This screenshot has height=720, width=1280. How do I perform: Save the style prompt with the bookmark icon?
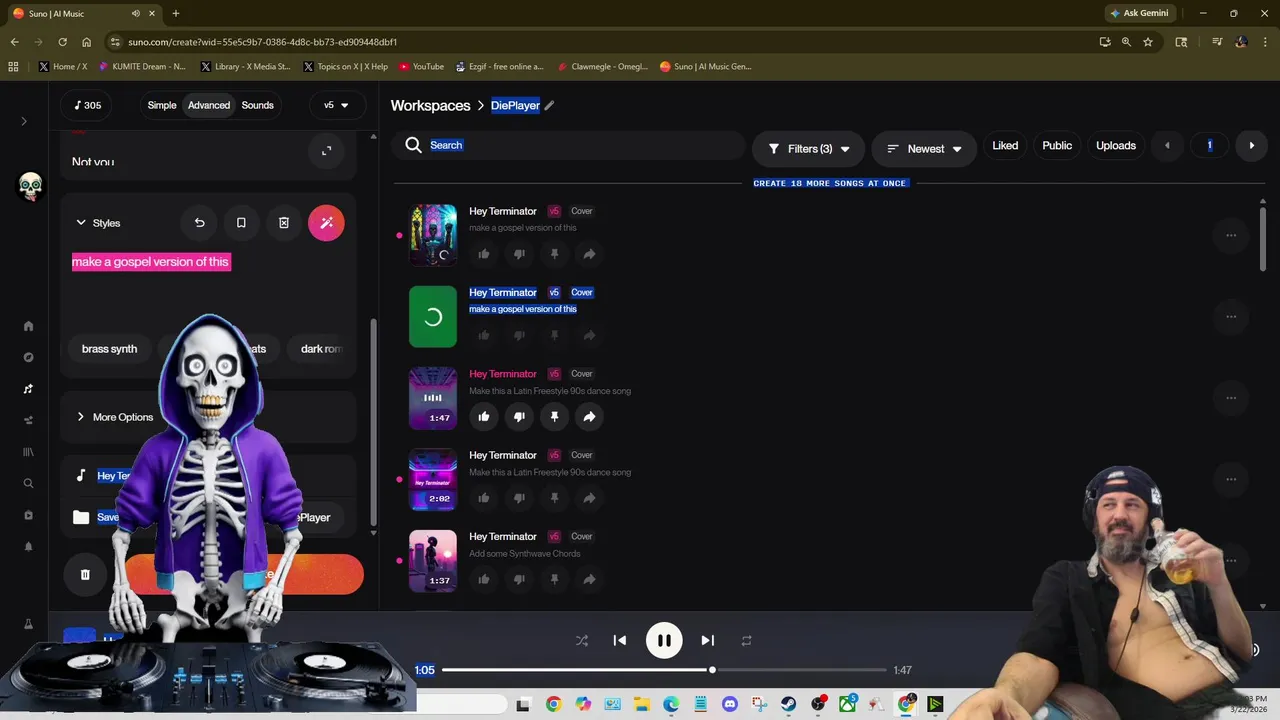point(241,223)
